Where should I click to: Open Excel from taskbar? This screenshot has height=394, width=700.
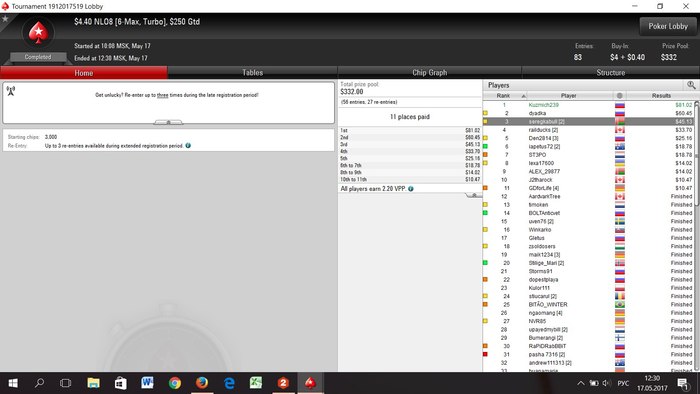pos(256,383)
